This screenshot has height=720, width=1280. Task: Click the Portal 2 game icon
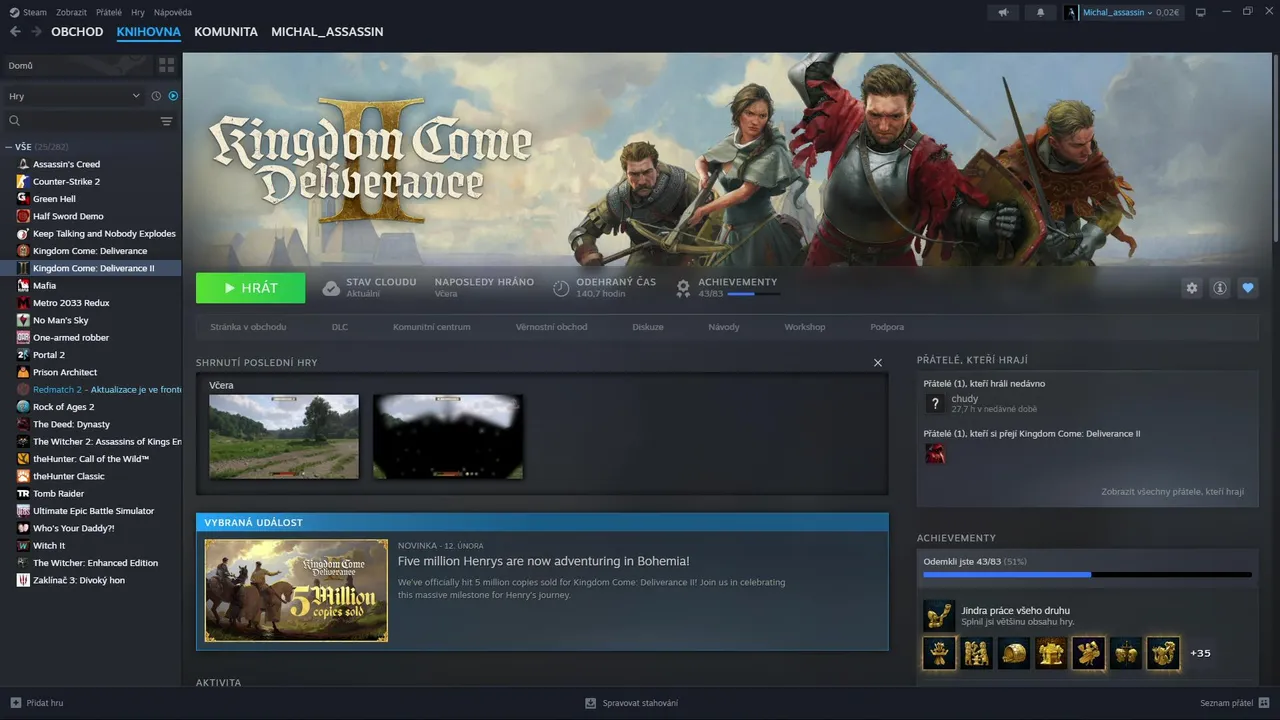click(23, 355)
